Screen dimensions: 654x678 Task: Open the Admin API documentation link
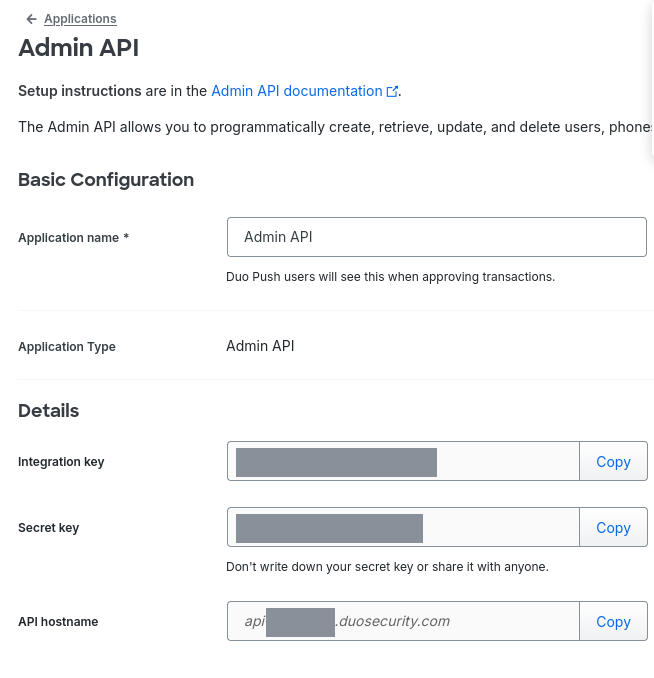297,91
